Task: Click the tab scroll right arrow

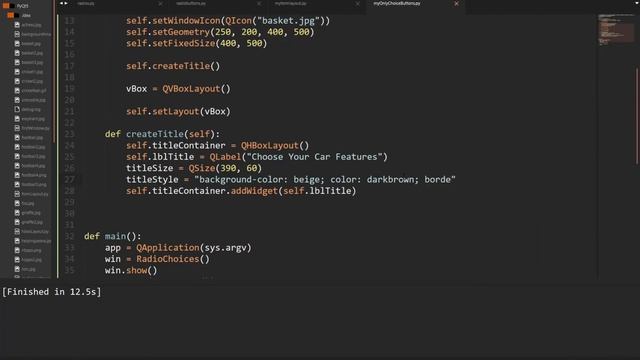Action: (66, 4)
